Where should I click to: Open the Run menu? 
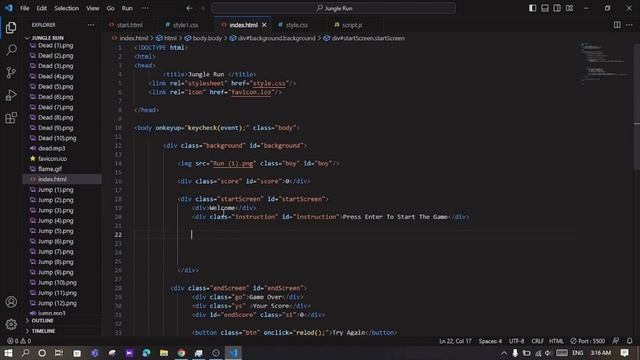127,8
